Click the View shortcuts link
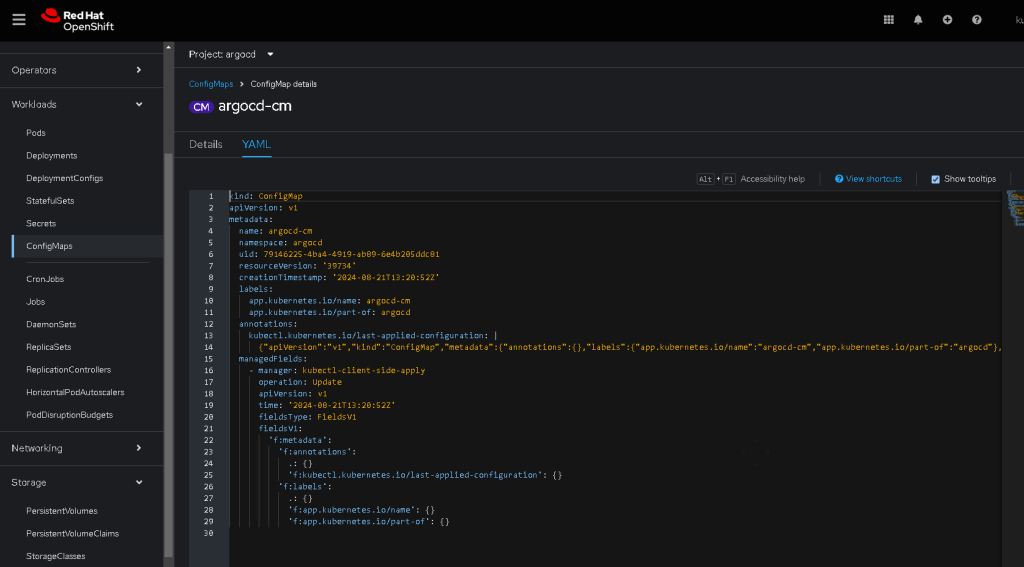 [x=874, y=179]
